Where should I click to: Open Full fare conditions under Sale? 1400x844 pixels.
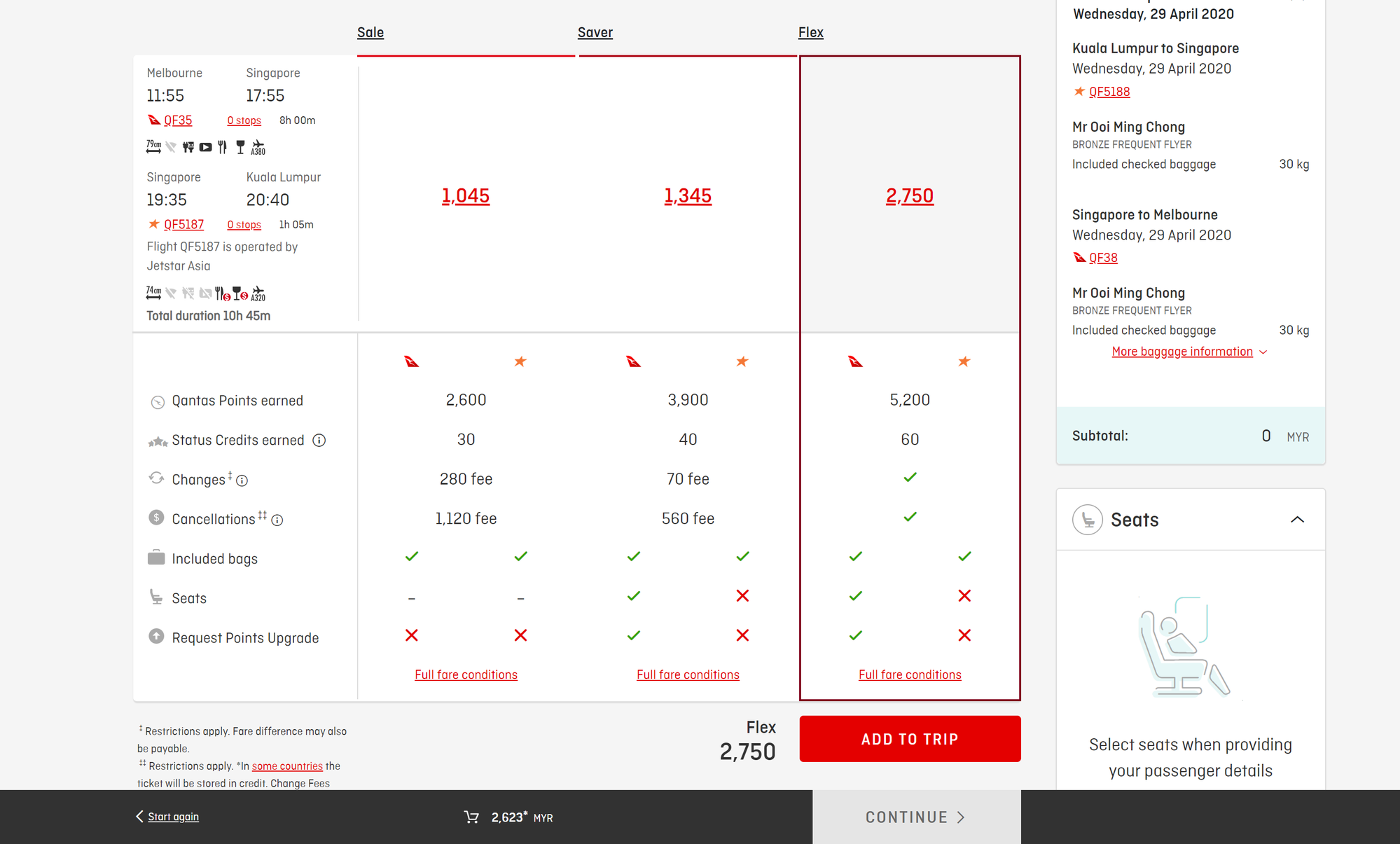click(466, 674)
